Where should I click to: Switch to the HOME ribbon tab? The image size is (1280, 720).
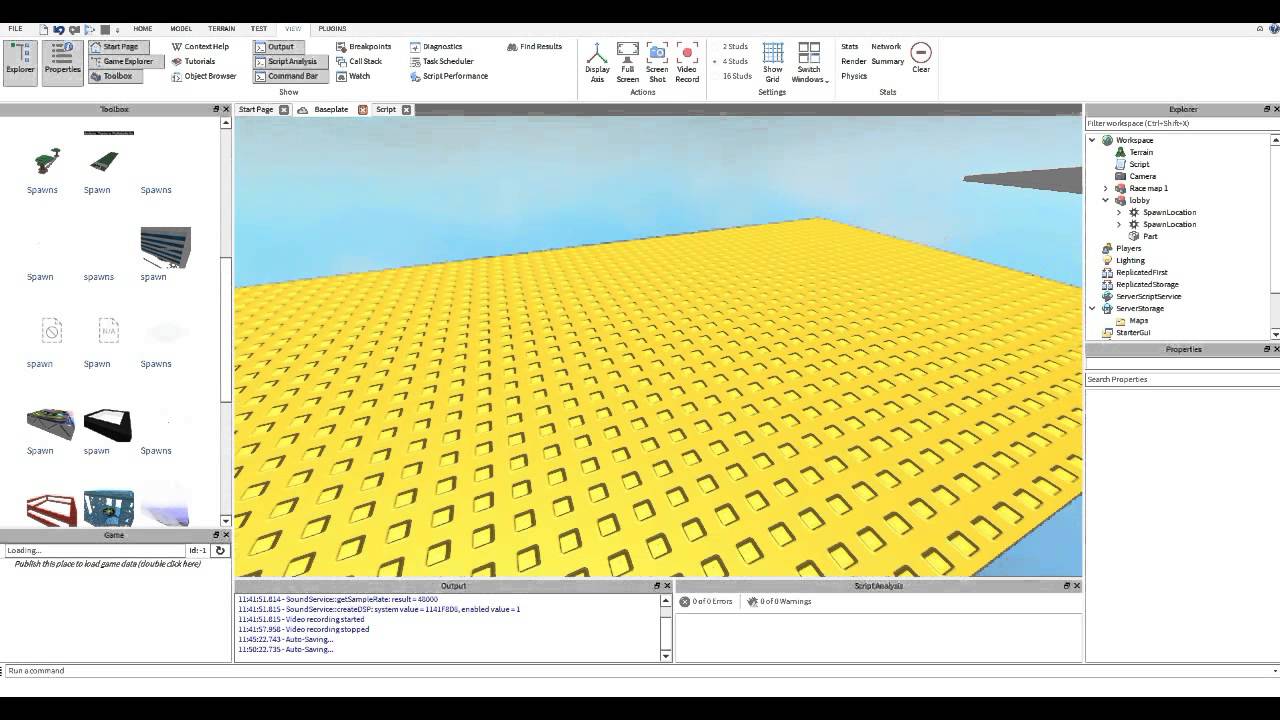tap(143, 29)
